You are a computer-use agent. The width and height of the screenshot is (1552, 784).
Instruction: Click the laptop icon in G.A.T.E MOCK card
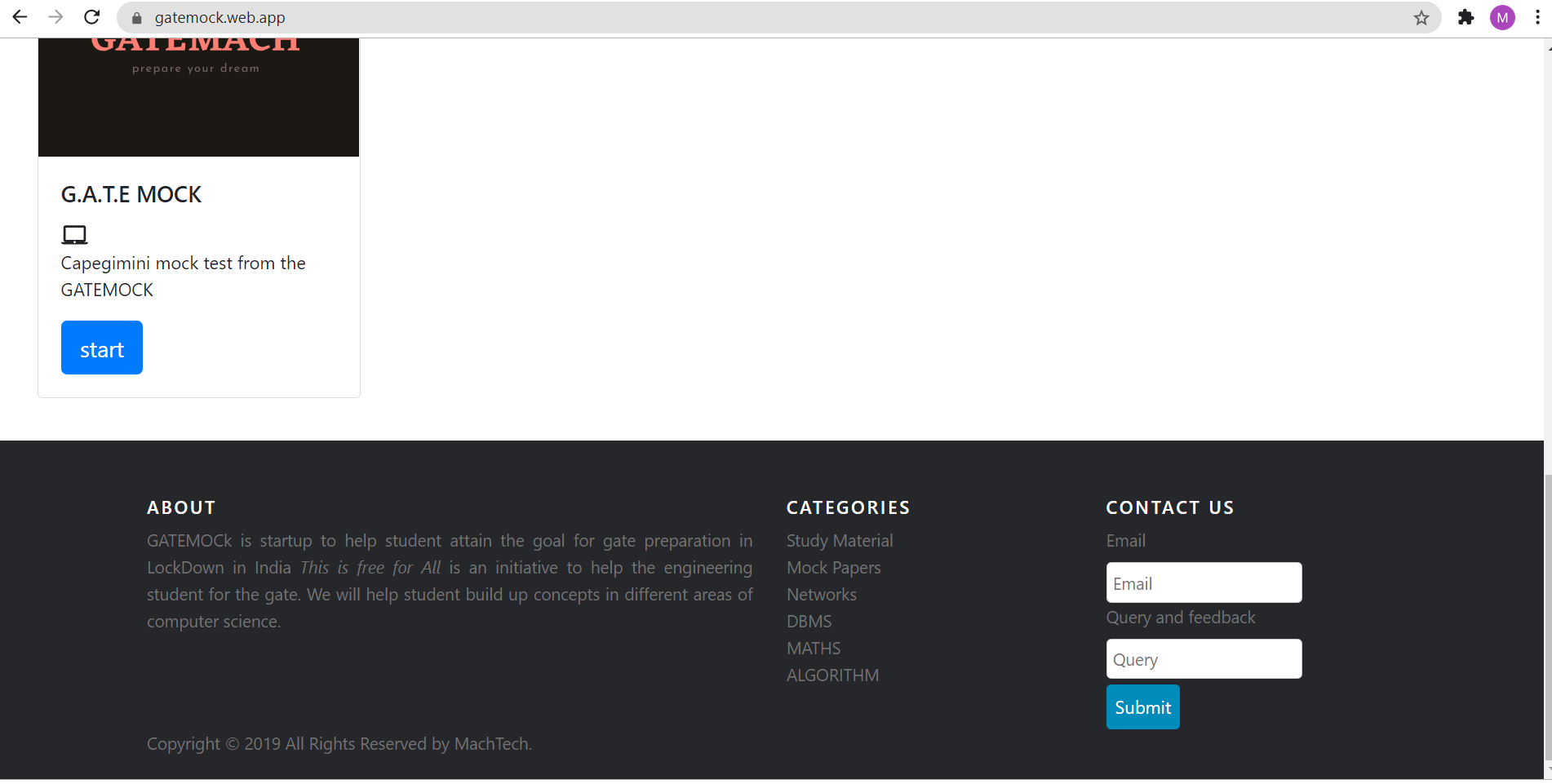pyautogui.click(x=74, y=235)
